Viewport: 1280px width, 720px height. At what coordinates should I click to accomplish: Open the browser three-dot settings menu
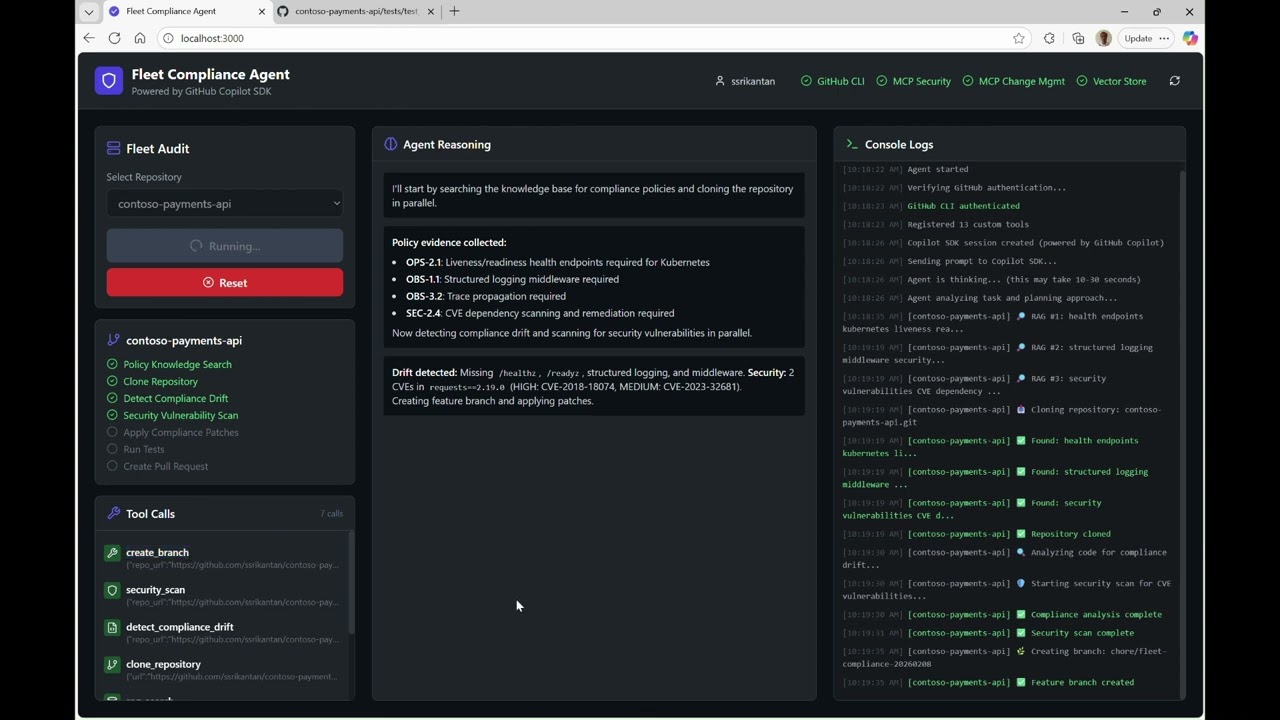tap(1164, 38)
